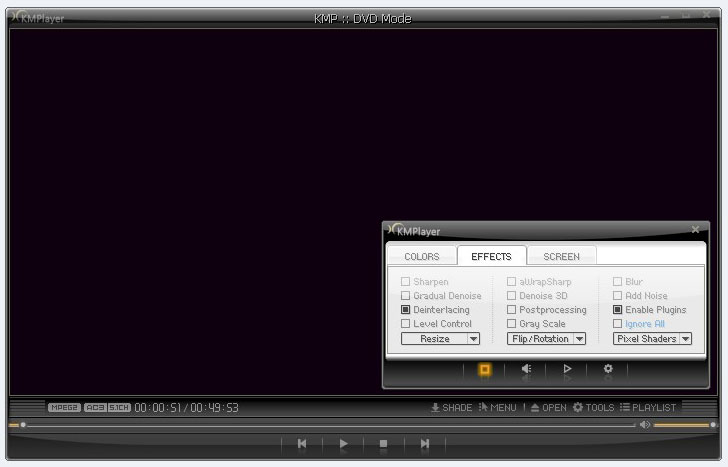Show the PLAYLIST panel
Viewport: 728px width, 467px height.
pos(648,408)
